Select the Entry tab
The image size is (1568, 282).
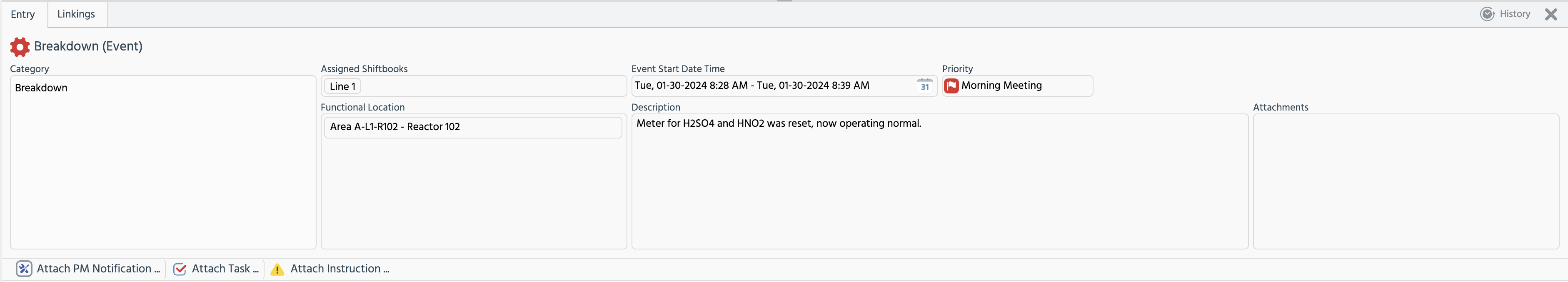click(x=23, y=14)
